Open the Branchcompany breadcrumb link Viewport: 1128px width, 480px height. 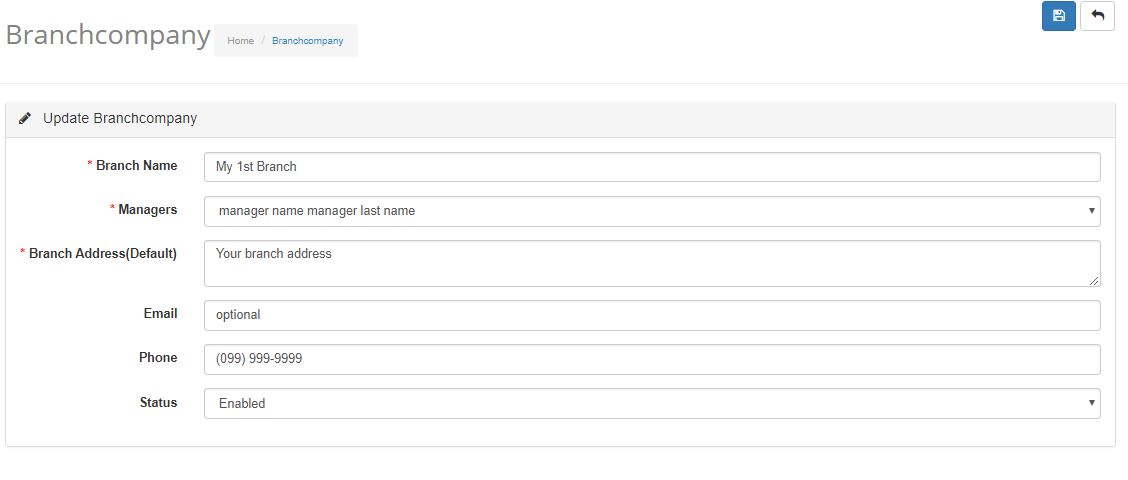(307, 40)
